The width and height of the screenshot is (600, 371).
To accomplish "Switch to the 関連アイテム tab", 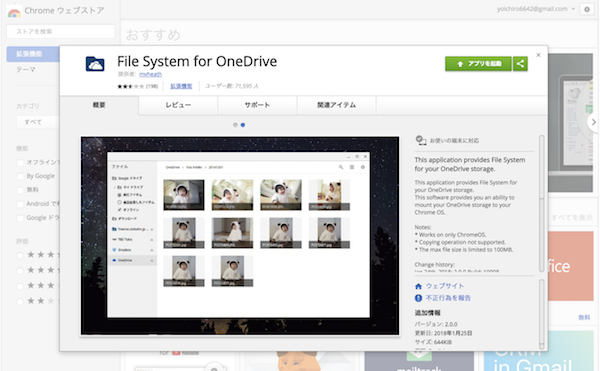I will 336,105.
